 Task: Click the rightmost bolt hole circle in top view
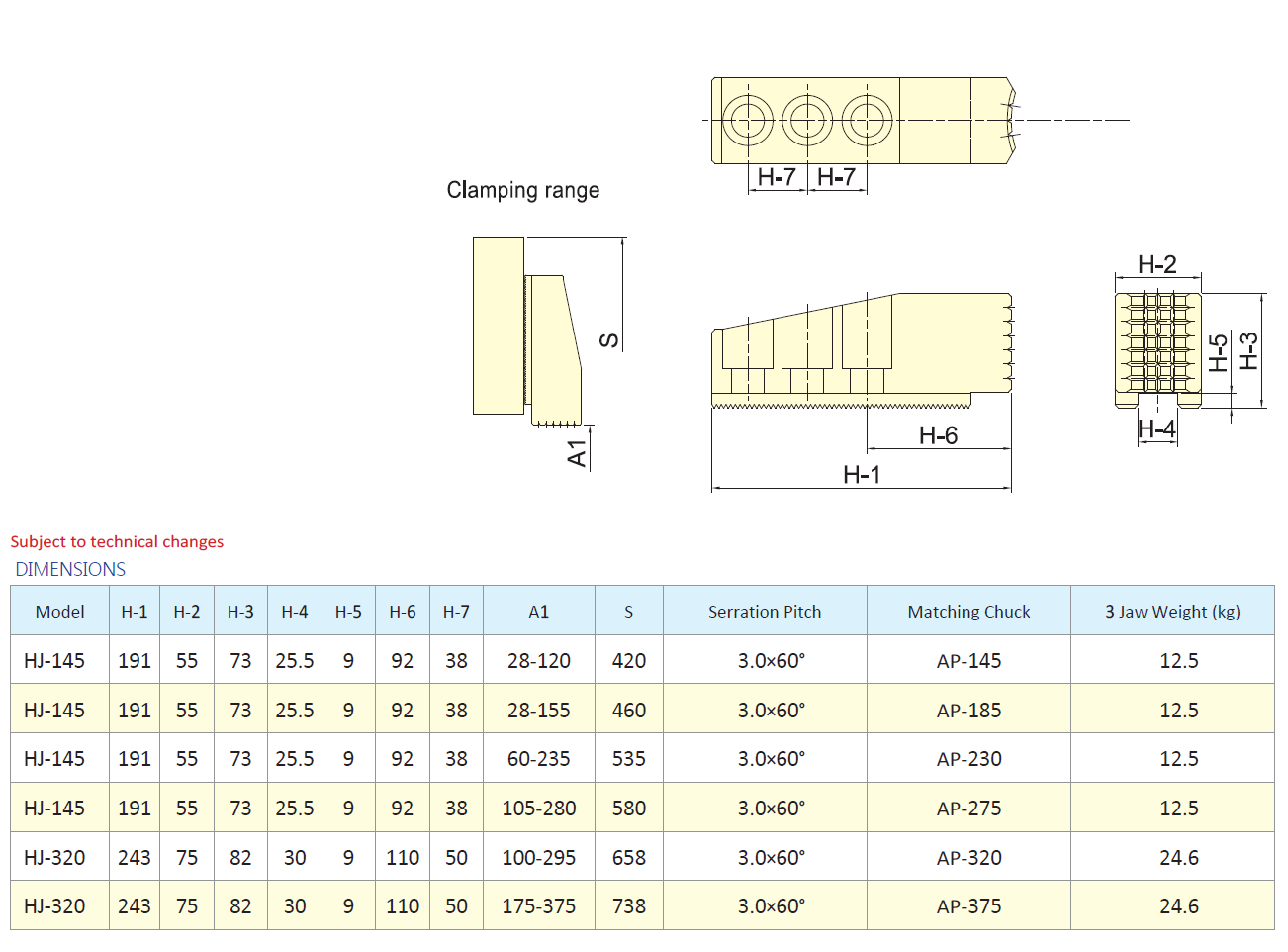[x=868, y=121]
